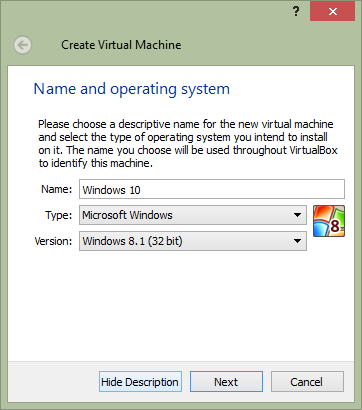
Task: Click the 'Type:' label
Action: pyautogui.click(x=59, y=215)
